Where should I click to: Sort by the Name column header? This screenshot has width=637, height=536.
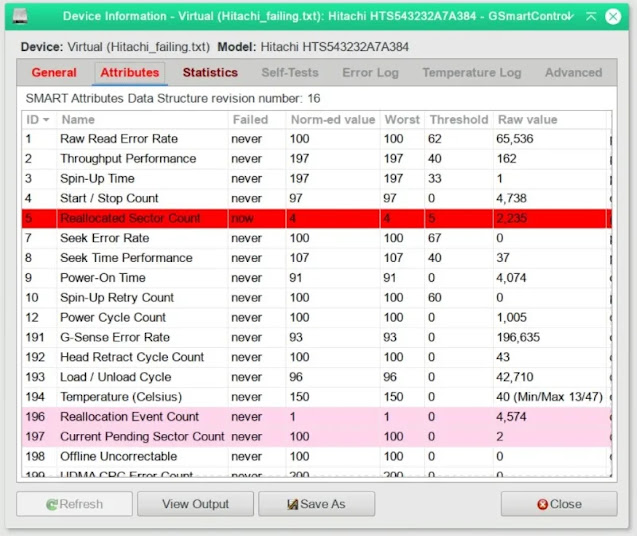(142, 119)
